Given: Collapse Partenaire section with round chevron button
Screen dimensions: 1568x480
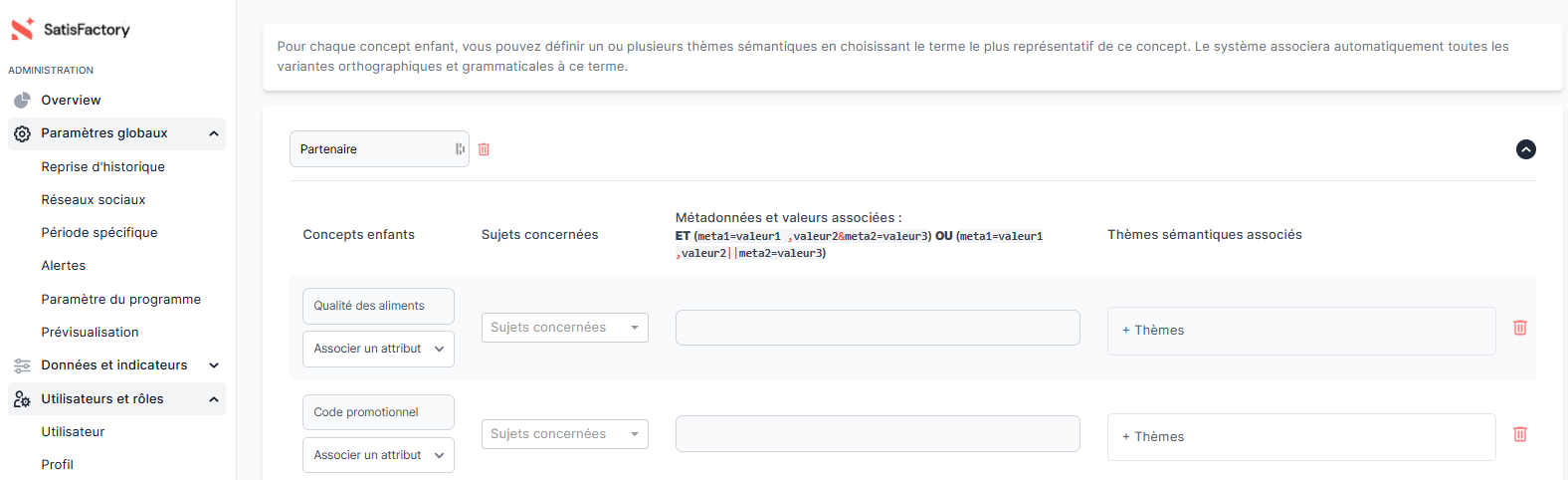Looking at the screenshot, I should pyautogui.click(x=1525, y=149).
